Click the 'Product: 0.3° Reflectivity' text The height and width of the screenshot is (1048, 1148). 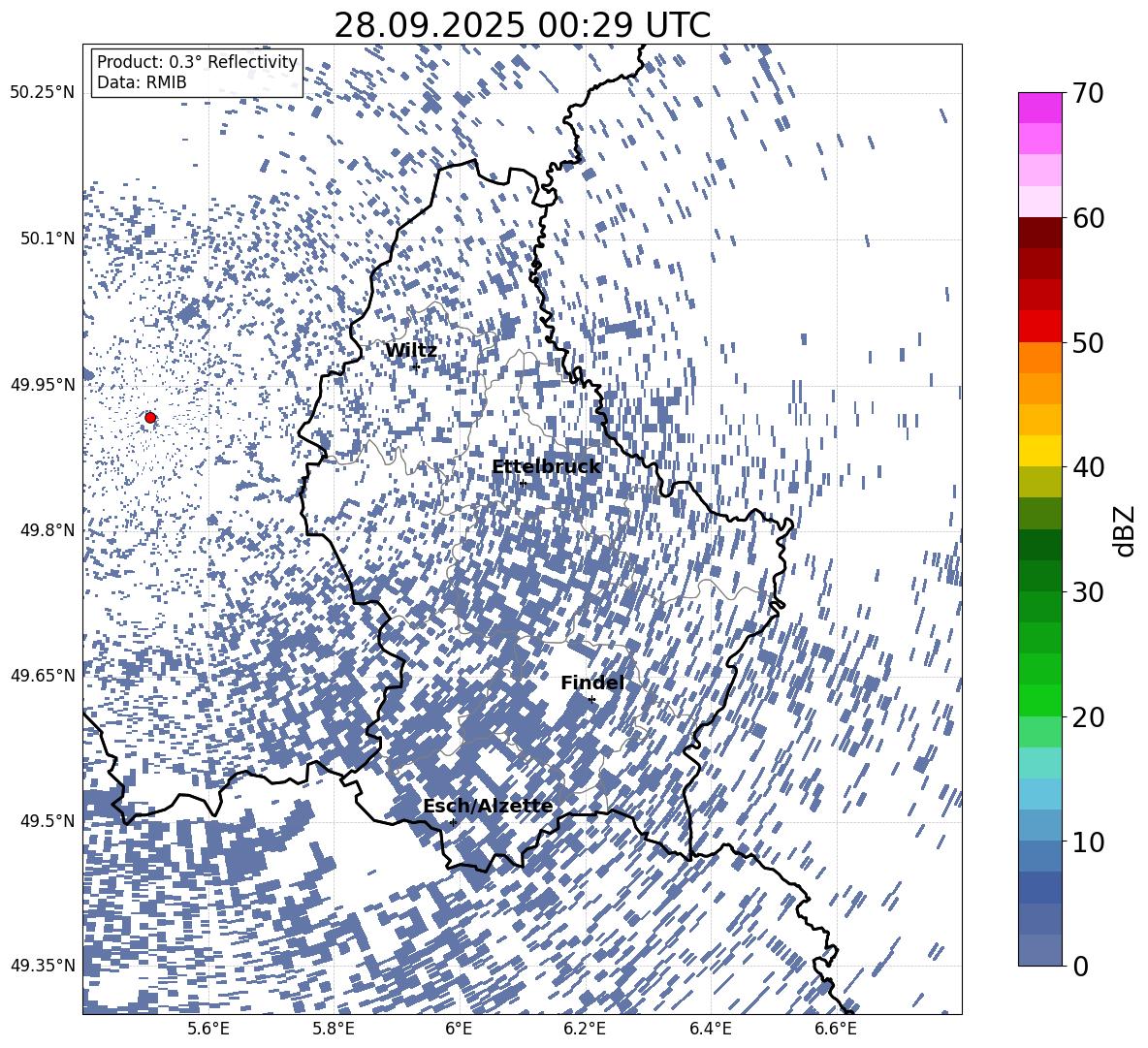pos(198,62)
